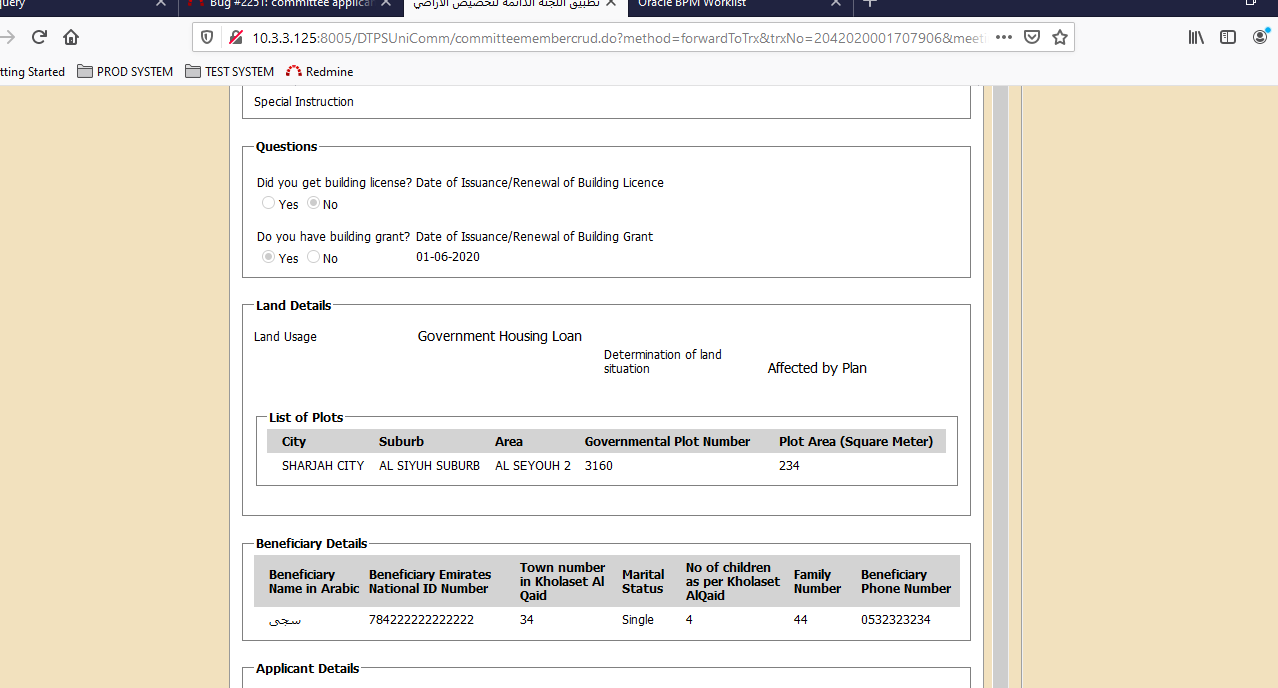Click Government Housing Loan land usage value
The width and height of the screenshot is (1278, 688).
500,336
